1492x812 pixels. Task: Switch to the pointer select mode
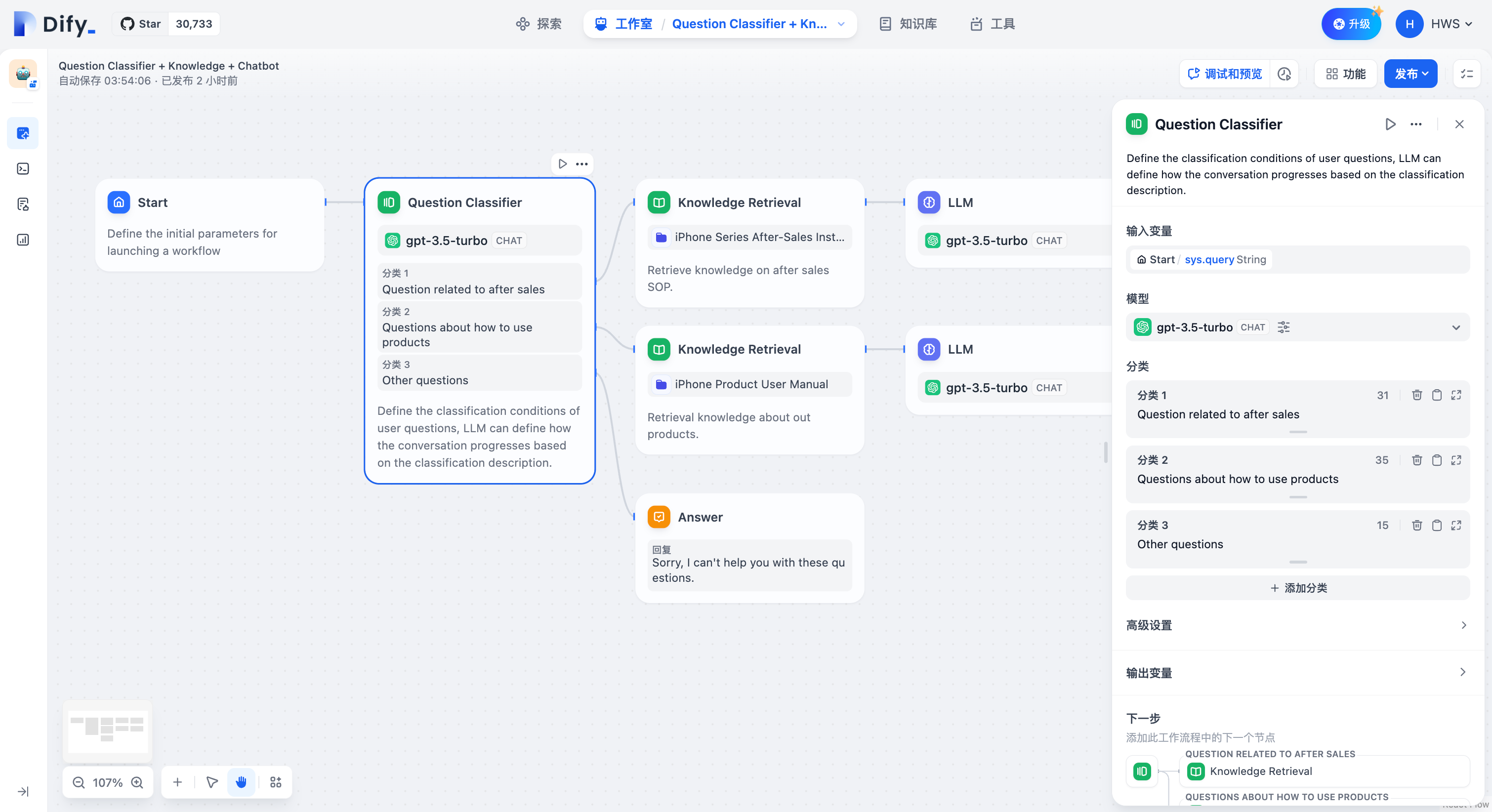click(212, 782)
